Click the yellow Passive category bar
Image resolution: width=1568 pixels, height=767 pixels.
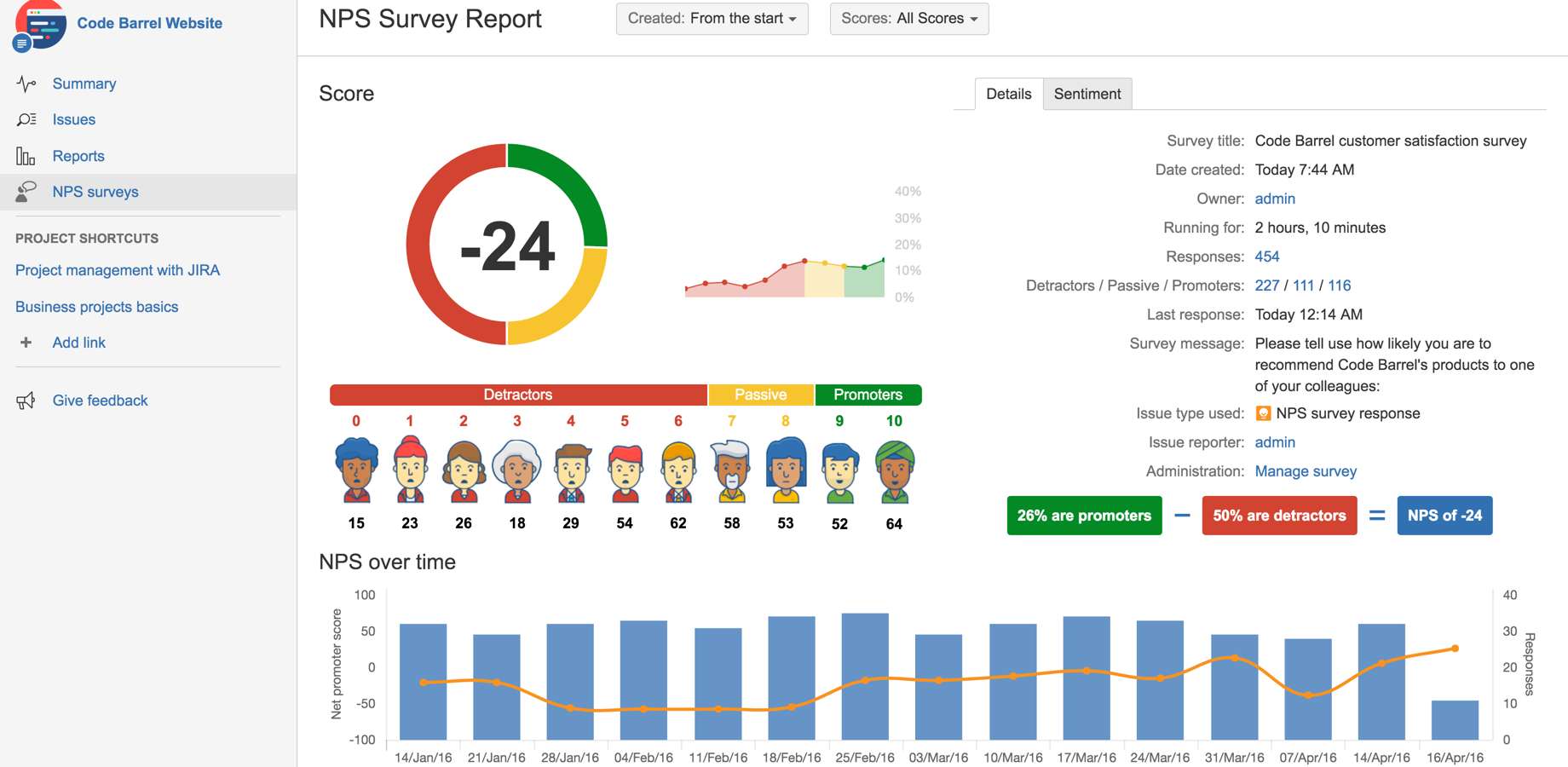[761, 395]
